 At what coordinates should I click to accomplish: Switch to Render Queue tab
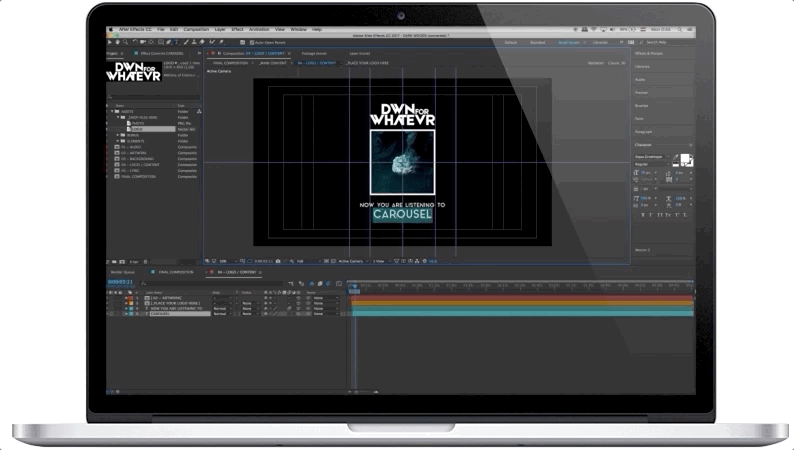(123, 272)
